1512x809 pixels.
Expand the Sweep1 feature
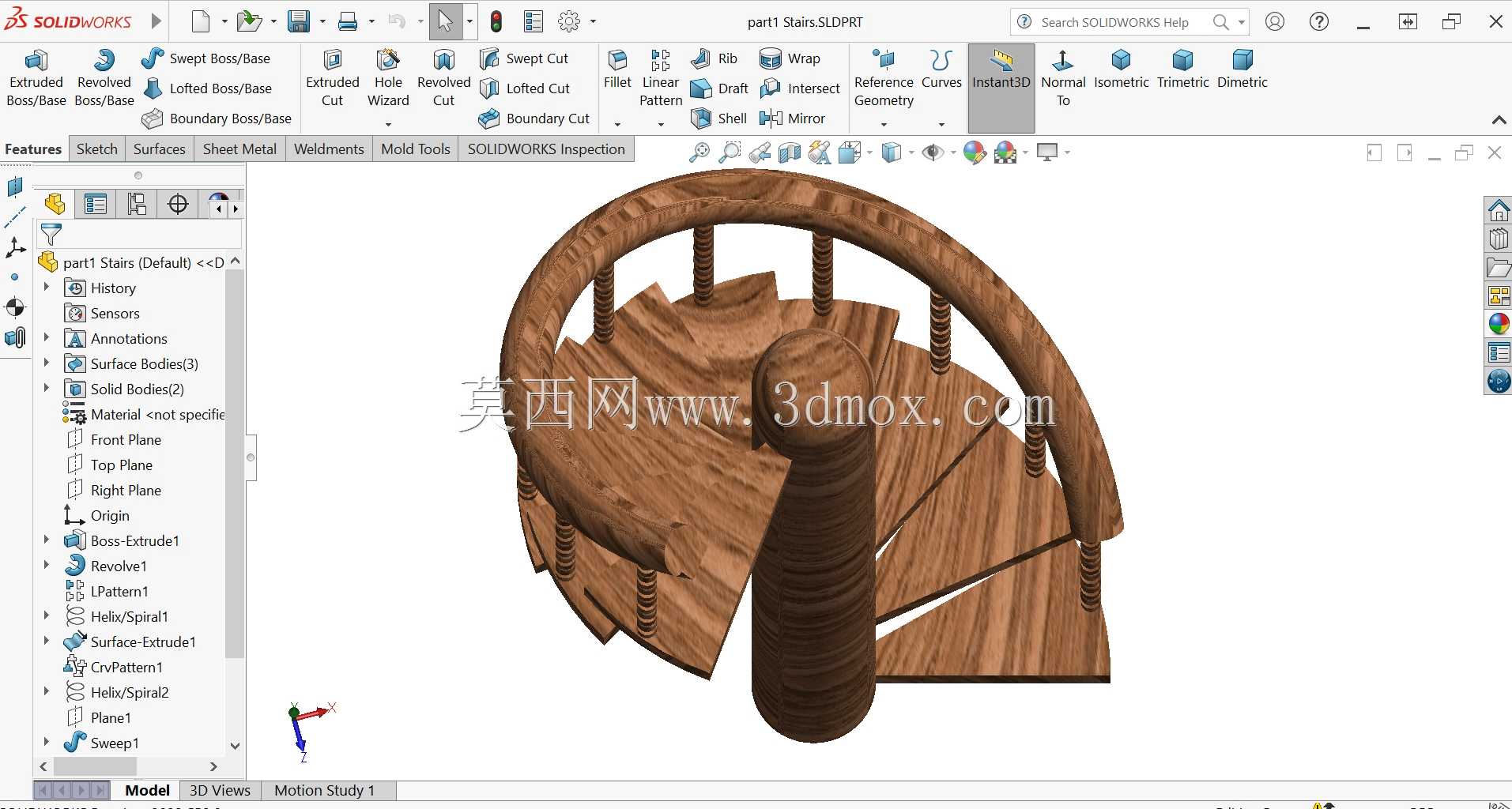pyautogui.click(x=46, y=743)
